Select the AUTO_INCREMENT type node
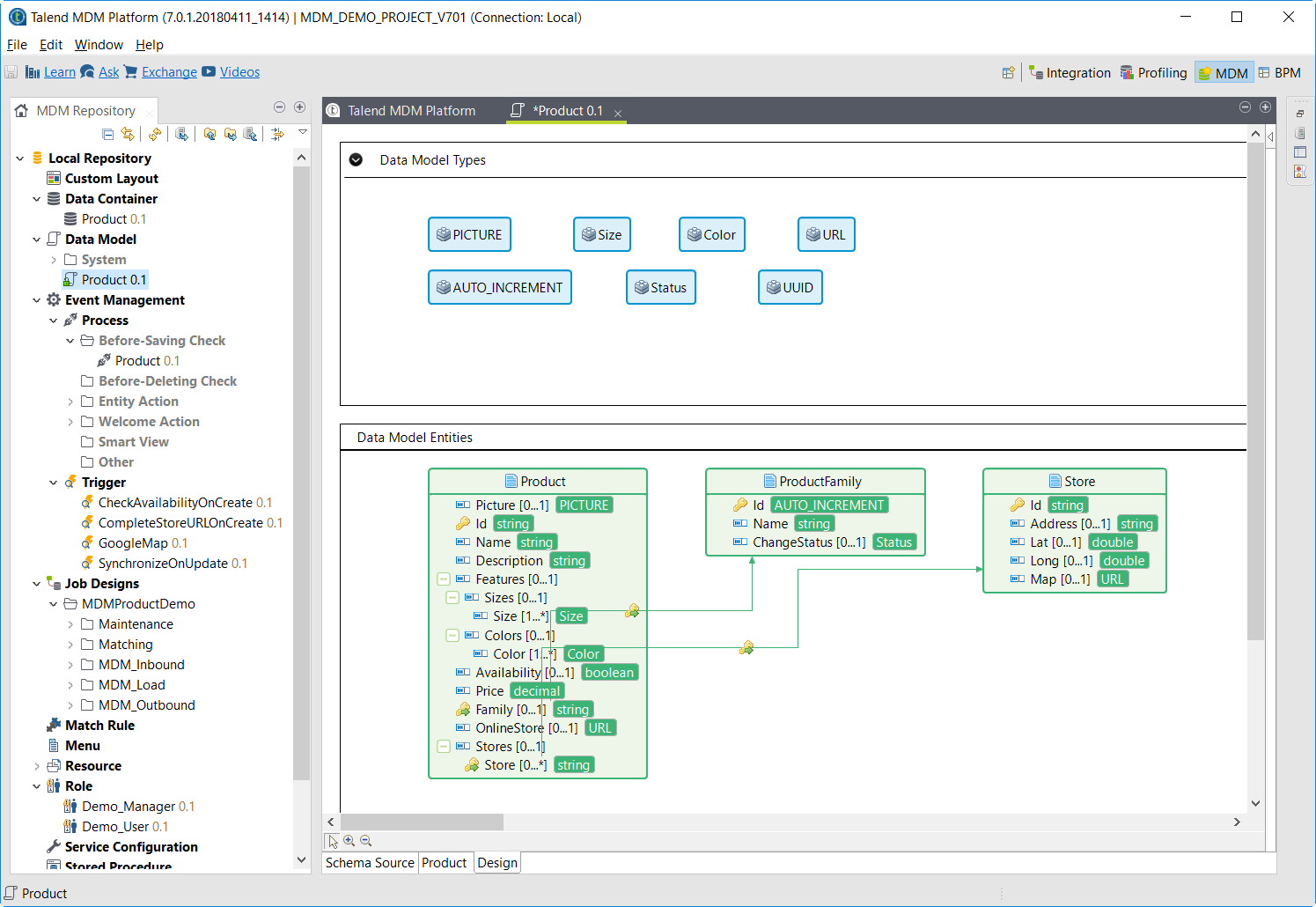The height and width of the screenshot is (907, 1316). (500, 287)
